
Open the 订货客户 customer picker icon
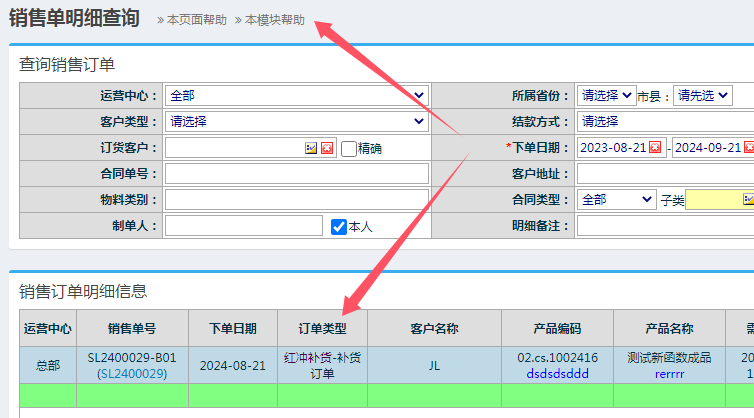tap(311, 148)
